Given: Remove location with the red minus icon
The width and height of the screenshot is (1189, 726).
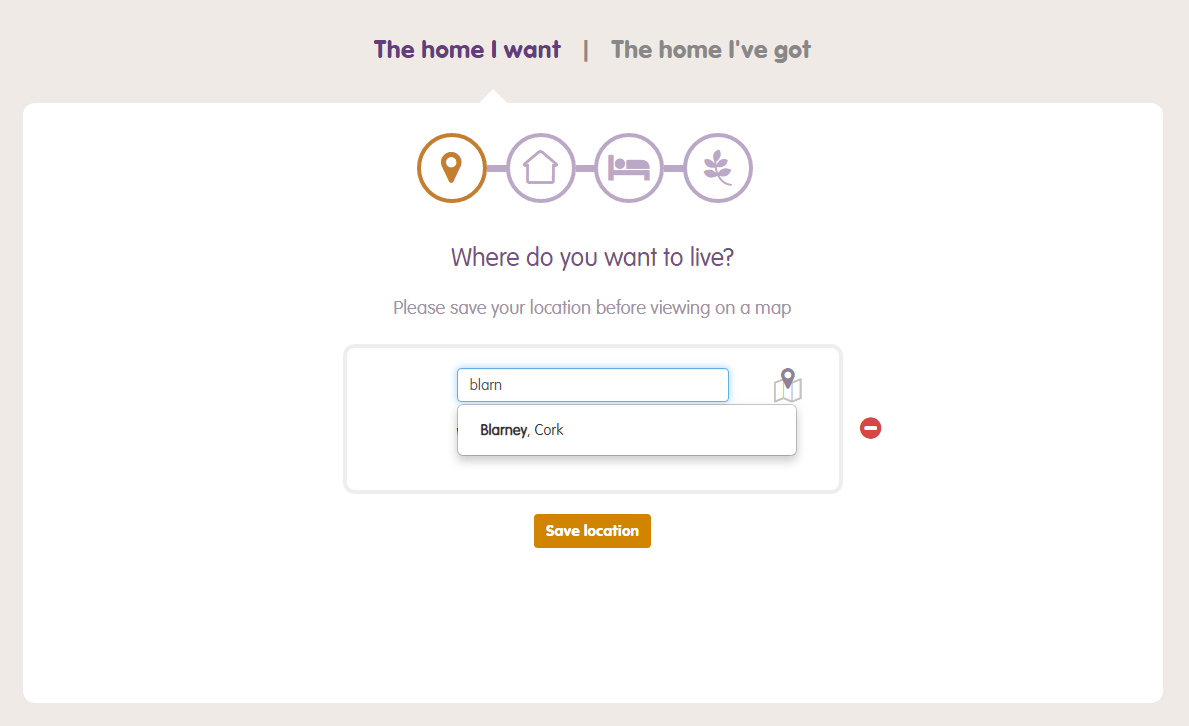Looking at the screenshot, I should [x=870, y=428].
